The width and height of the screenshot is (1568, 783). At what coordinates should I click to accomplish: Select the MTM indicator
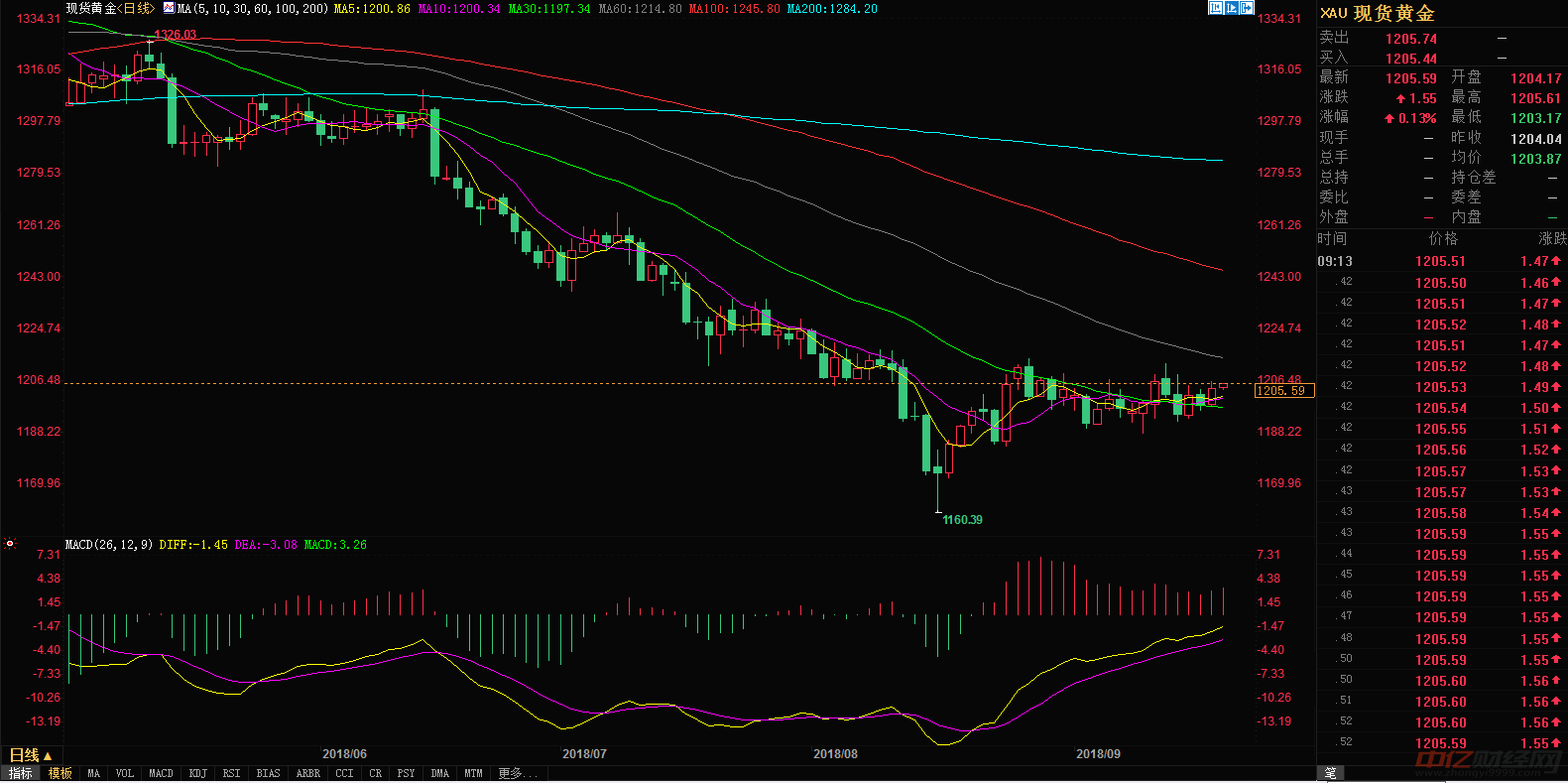pos(473,773)
